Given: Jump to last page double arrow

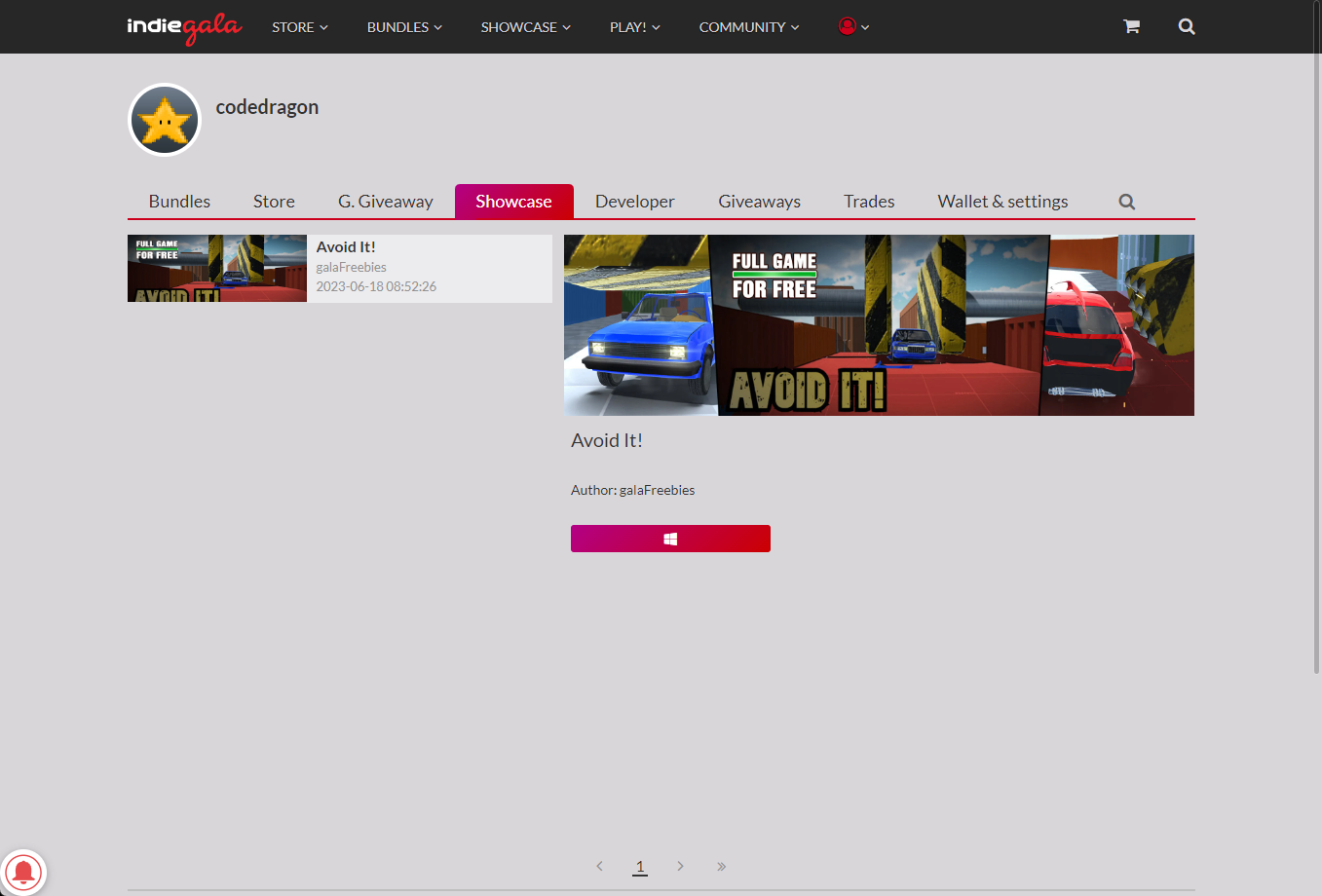Looking at the screenshot, I should pyautogui.click(x=721, y=866).
